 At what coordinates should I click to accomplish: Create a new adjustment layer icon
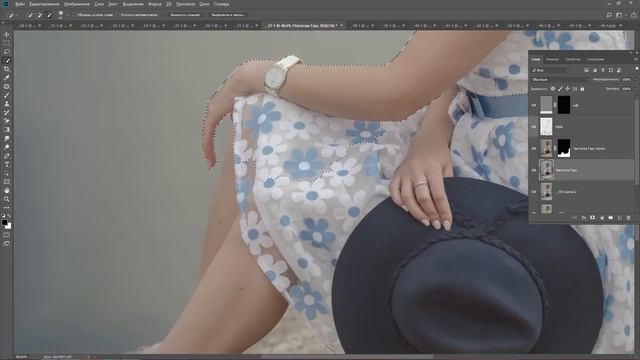(602, 218)
